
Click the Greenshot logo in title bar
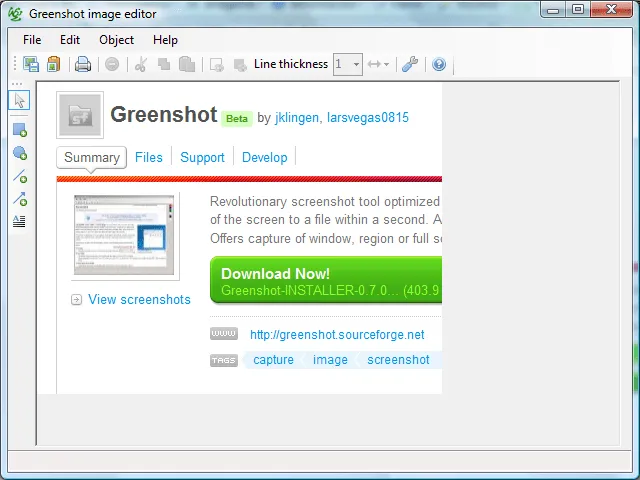(x=15, y=13)
